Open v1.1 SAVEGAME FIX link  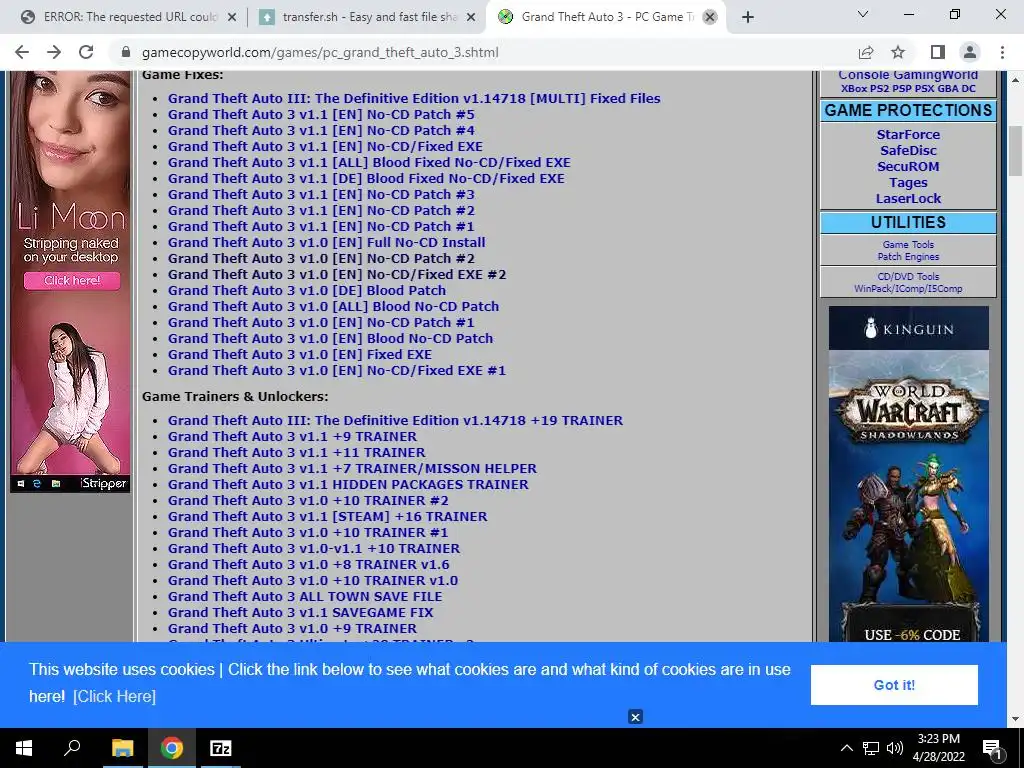point(300,613)
